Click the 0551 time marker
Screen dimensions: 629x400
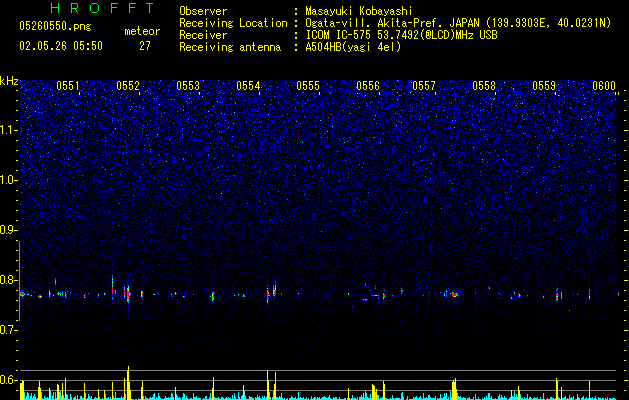coord(68,86)
